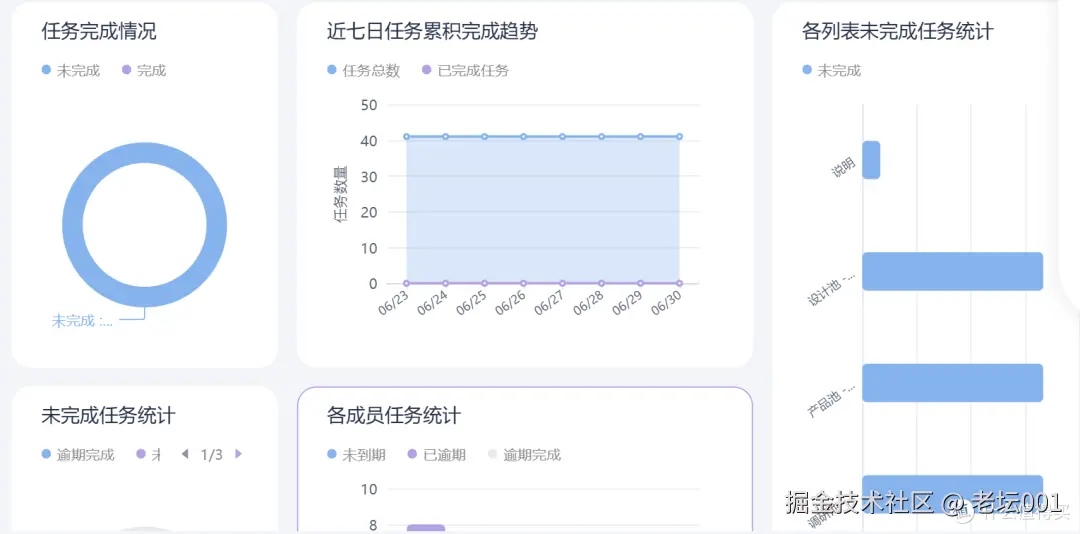The width and height of the screenshot is (1080, 534).
Task: Toggle 任务总数 legend in trend chart
Action: 364,70
